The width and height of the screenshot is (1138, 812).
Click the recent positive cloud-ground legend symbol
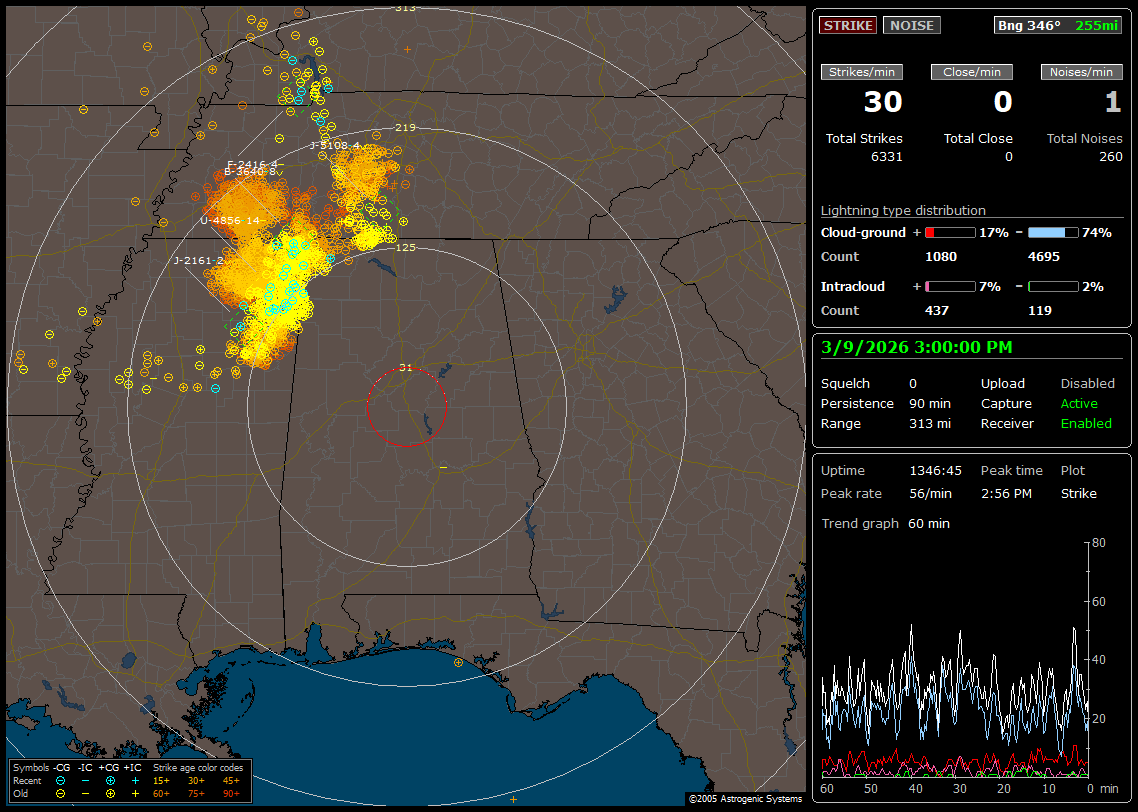tap(110, 780)
